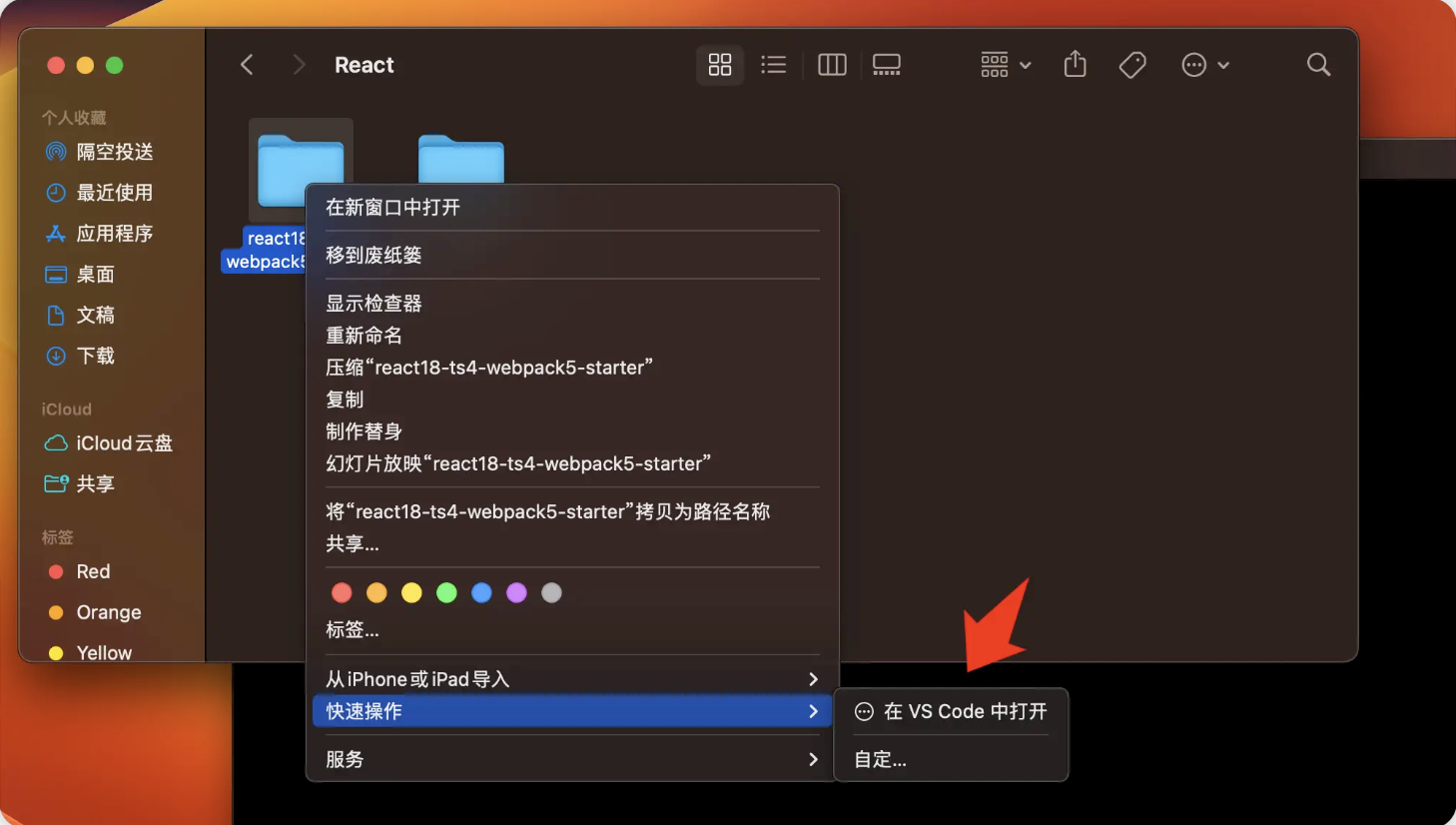Apply the blue color tag swatch
The image size is (1456, 825).
point(481,593)
